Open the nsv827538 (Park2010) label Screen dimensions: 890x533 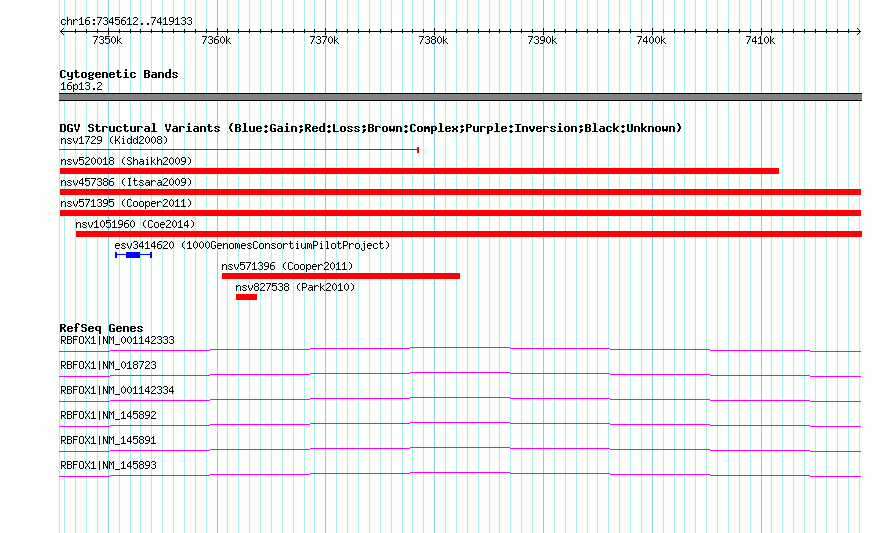point(295,287)
